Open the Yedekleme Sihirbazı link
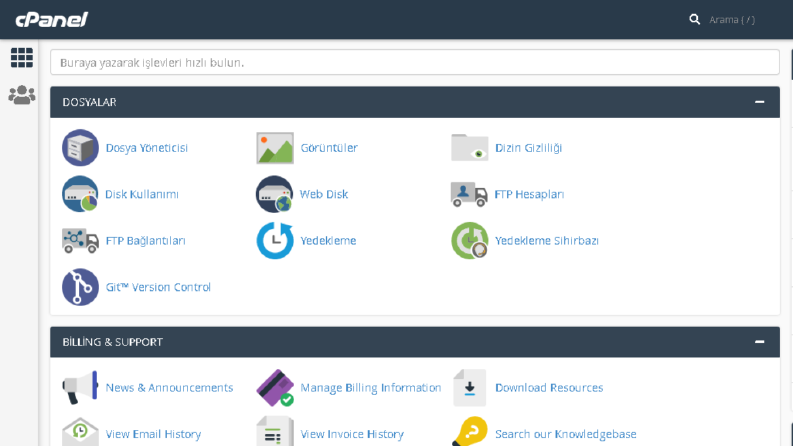The image size is (793, 446). 547,241
